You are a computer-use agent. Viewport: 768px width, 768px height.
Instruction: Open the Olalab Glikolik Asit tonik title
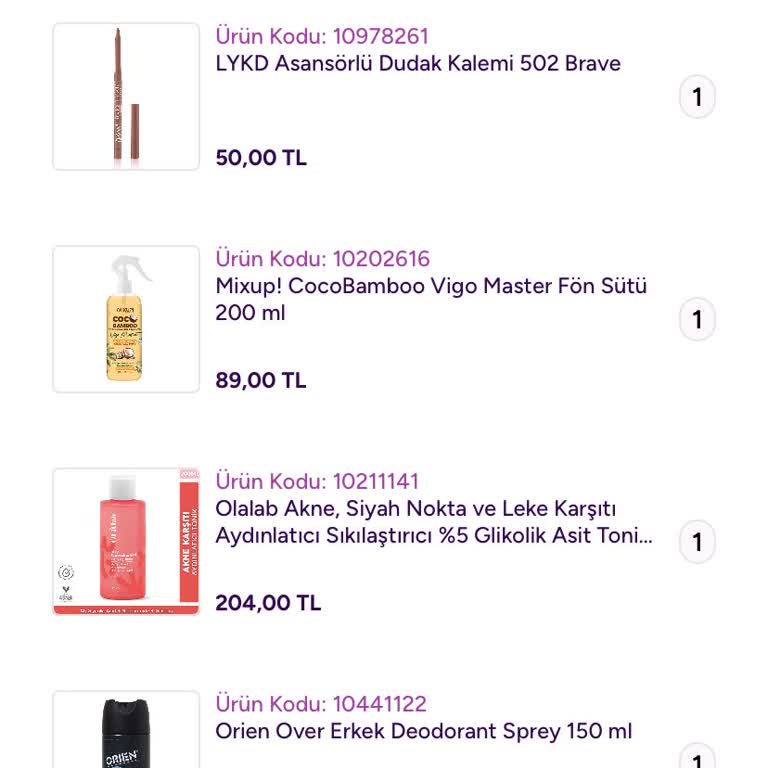pos(434,522)
